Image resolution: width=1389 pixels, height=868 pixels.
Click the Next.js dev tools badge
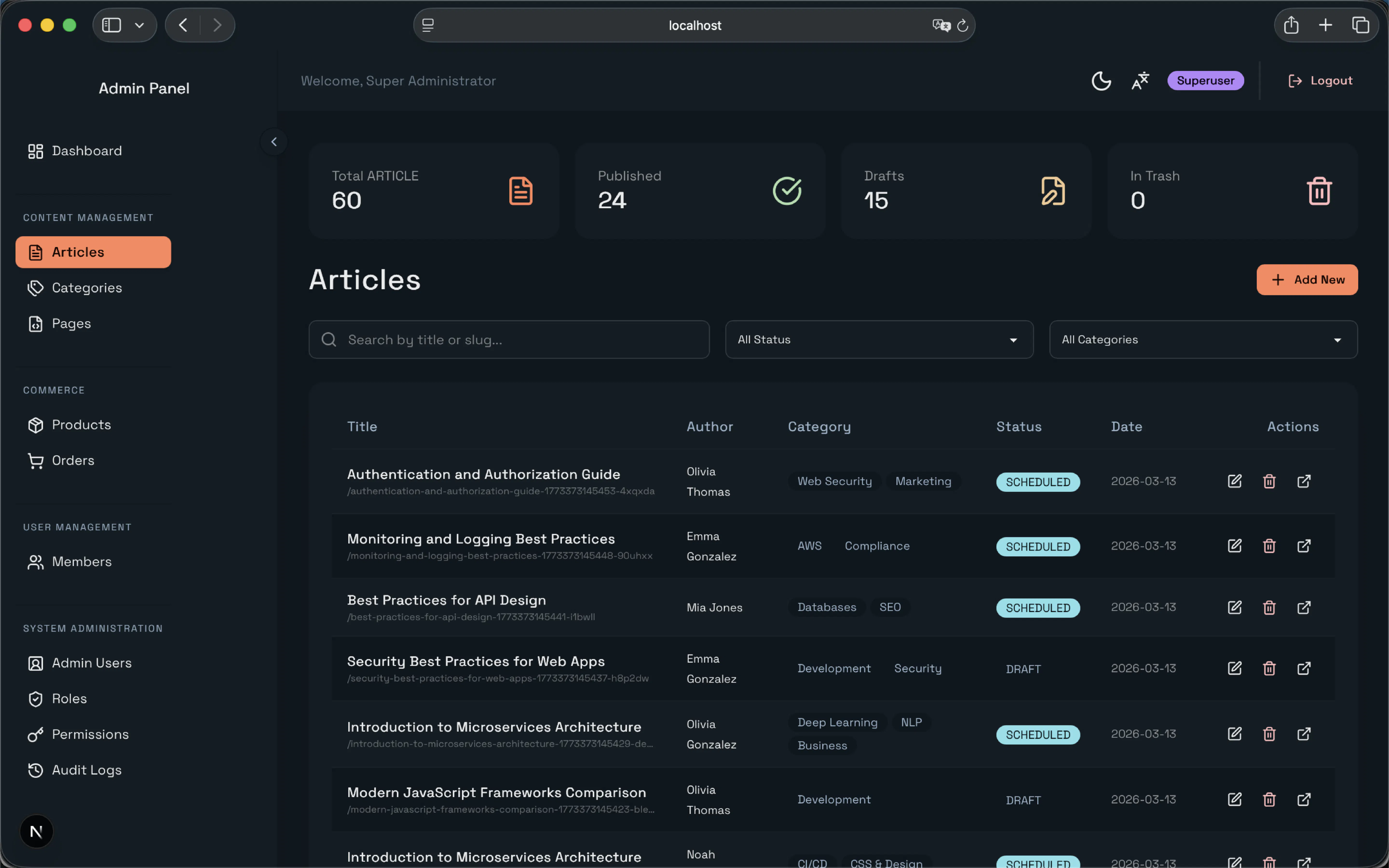(36, 831)
